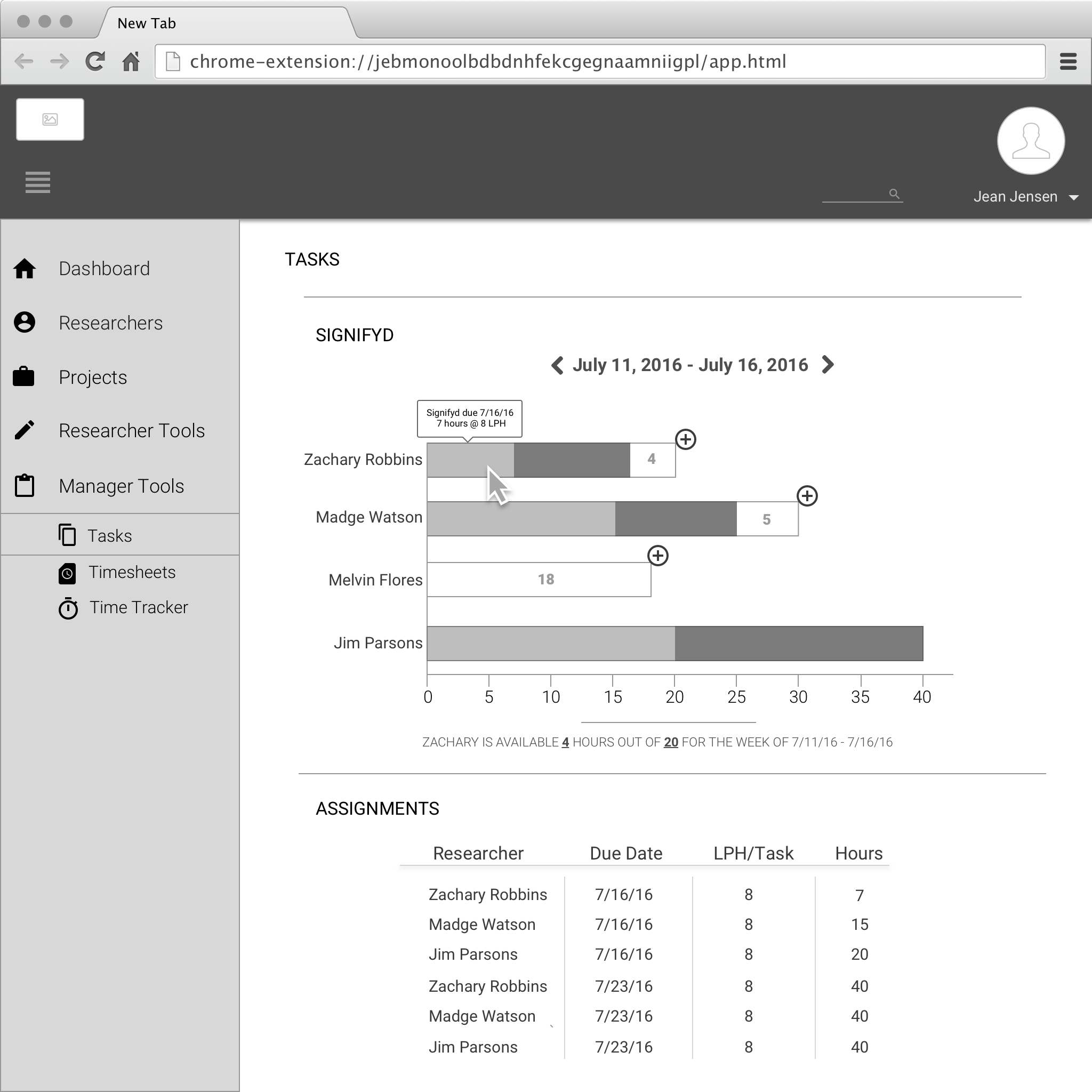The image size is (1092, 1092).
Task: Click plus icon on Madge Watson's bar
Action: [x=807, y=496]
